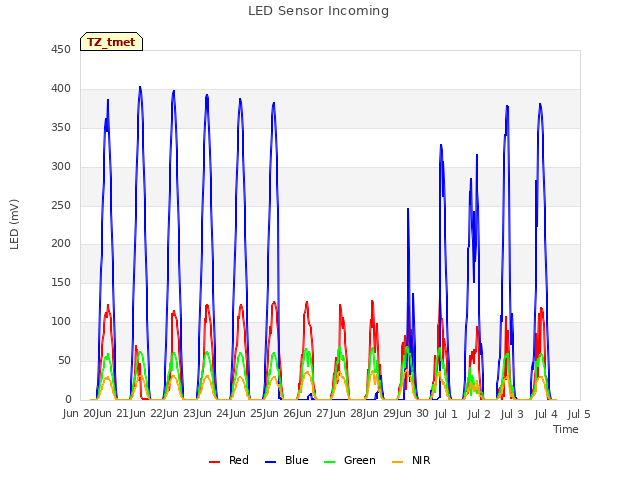This screenshot has height=480, width=640.
Task: Toggle the NIR series legend entry
Action: (x=411, y=460)
